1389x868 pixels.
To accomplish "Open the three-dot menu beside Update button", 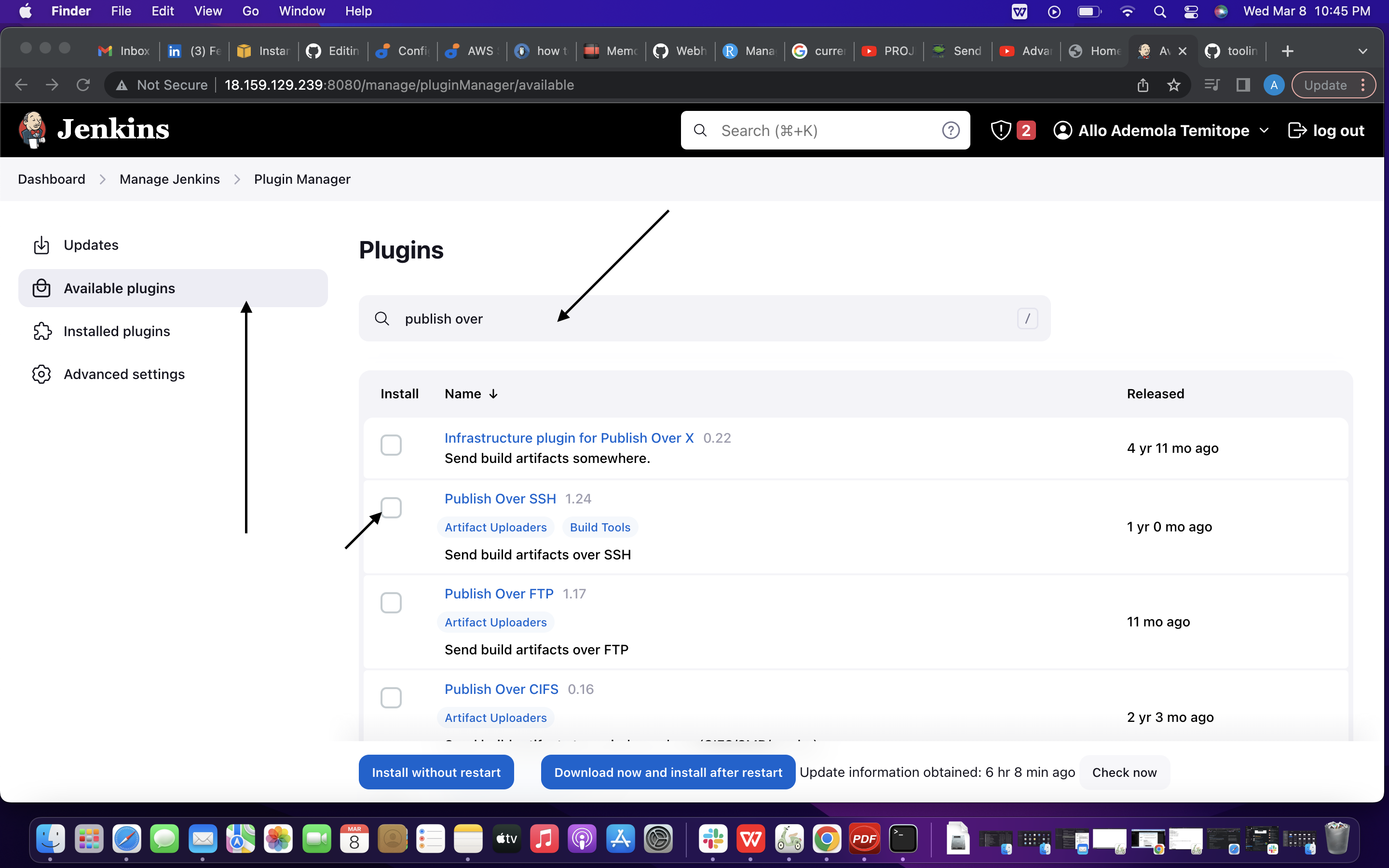I will click(x=1364, y=84).
